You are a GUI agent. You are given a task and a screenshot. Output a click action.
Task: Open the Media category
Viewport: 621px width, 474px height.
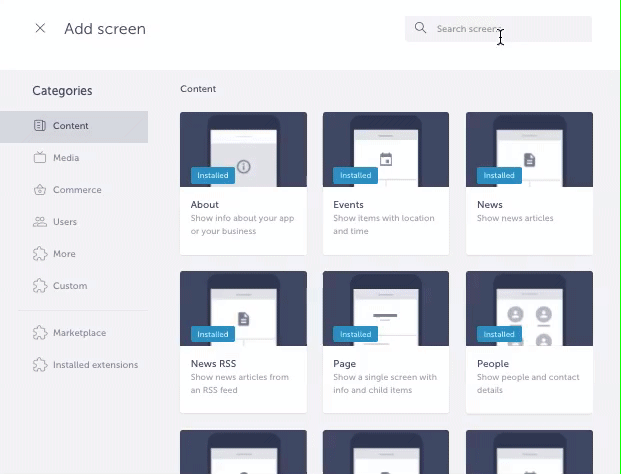point(66,158)
